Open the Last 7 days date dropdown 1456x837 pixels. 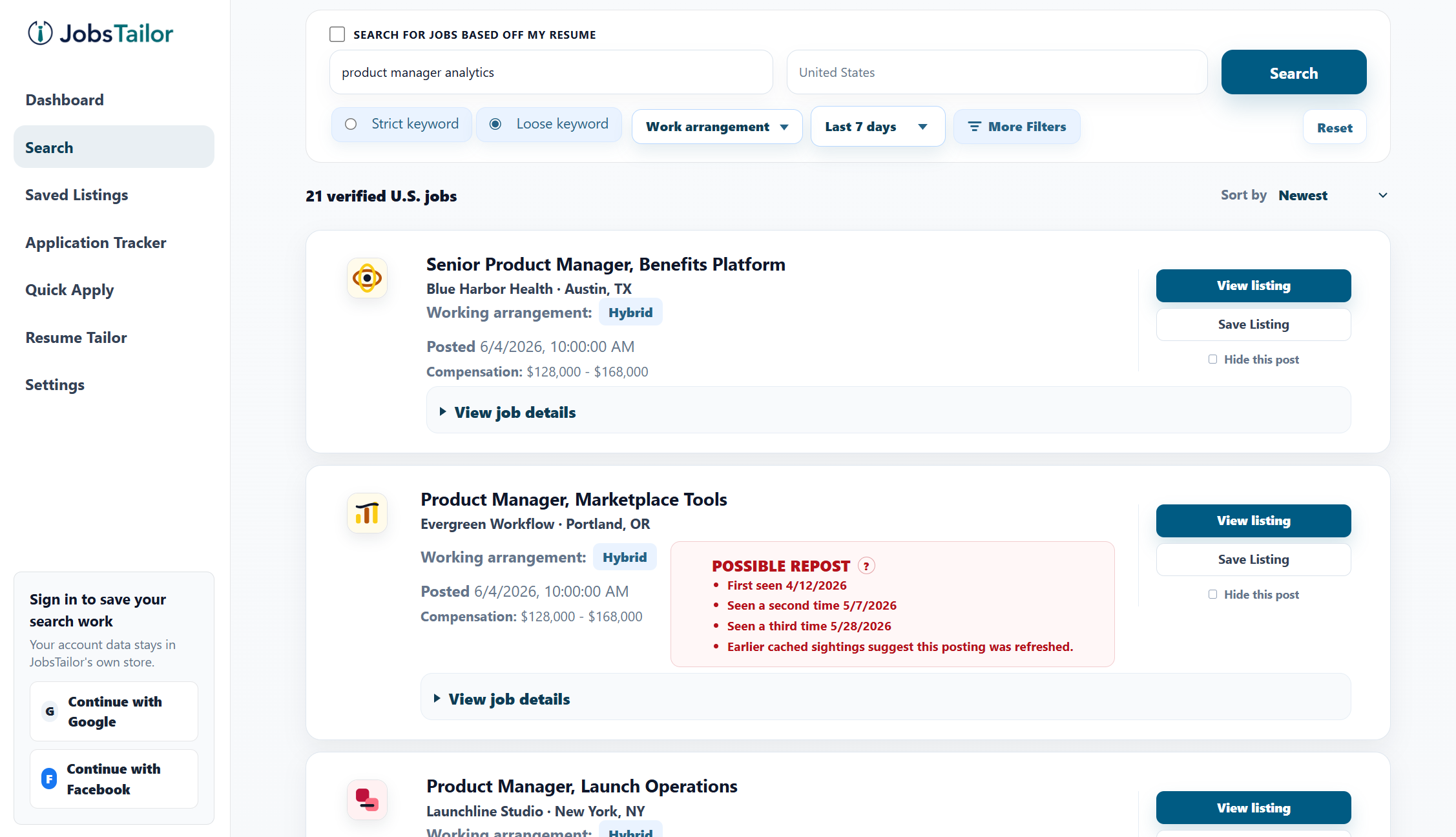pyautogui.click(x=878, y=127)
